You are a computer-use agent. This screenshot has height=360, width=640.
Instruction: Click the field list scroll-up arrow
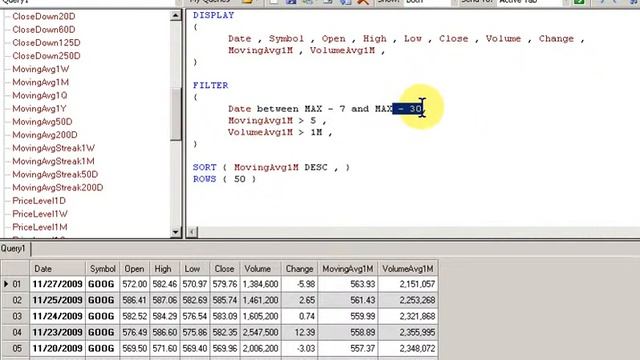(x=176, y=16)
